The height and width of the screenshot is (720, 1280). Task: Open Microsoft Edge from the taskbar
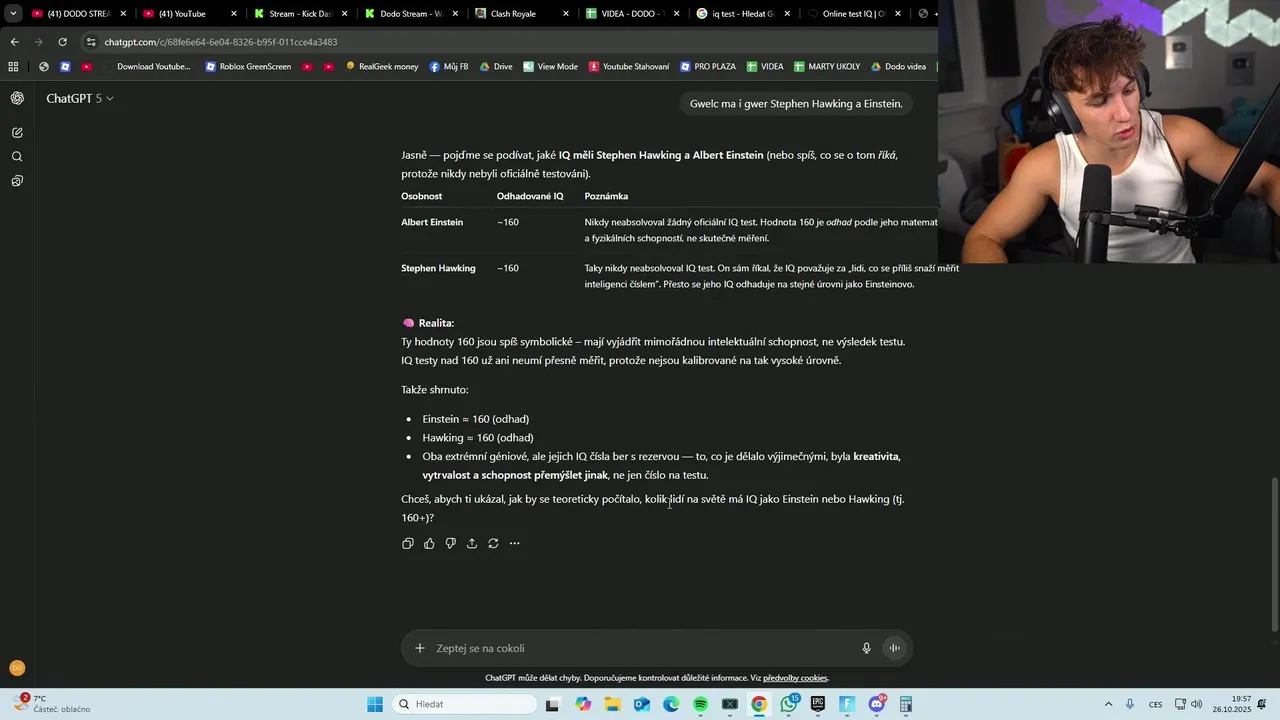click(671, 704)
